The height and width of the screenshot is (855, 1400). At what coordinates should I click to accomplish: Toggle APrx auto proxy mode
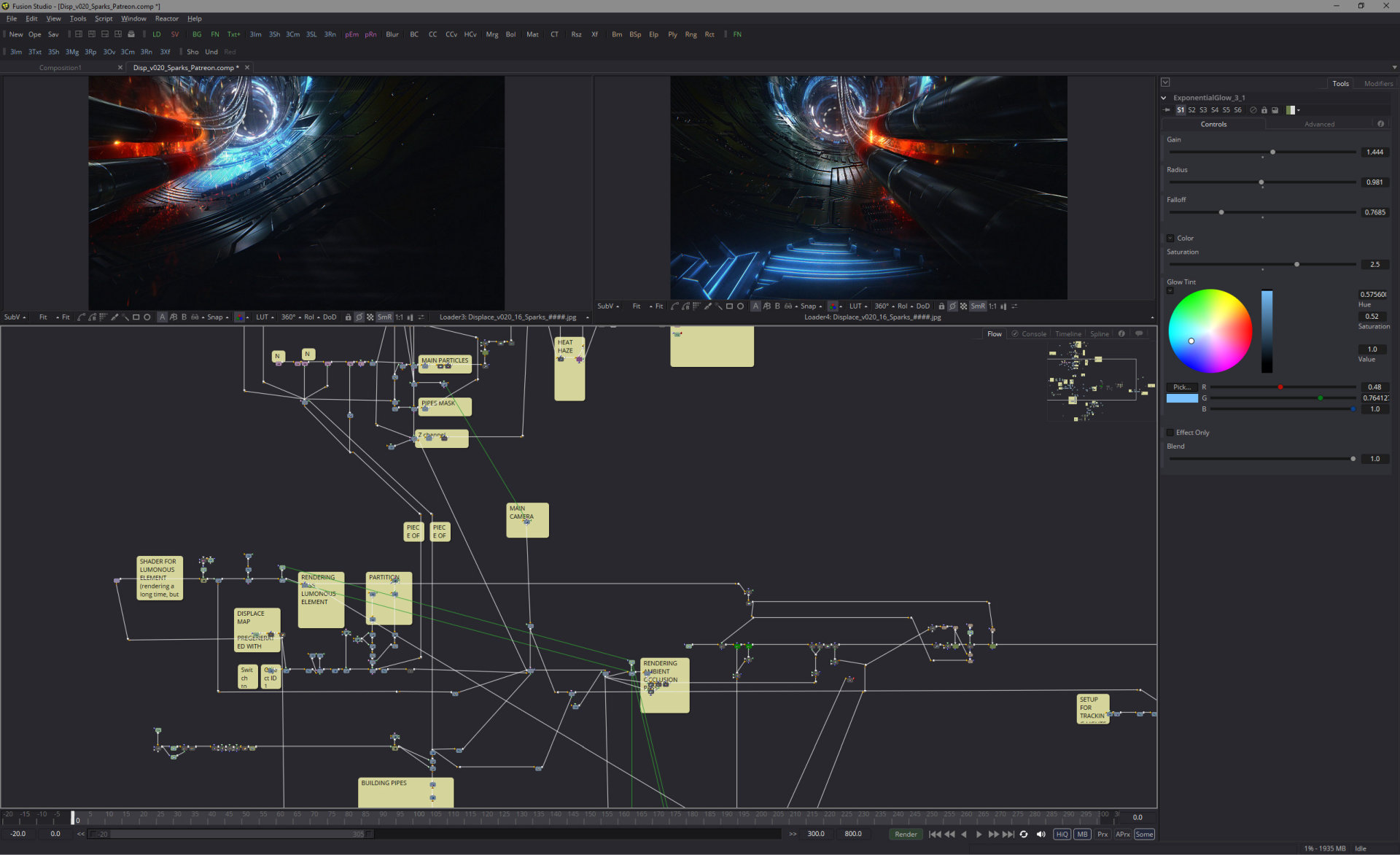tap(1123, 834)
